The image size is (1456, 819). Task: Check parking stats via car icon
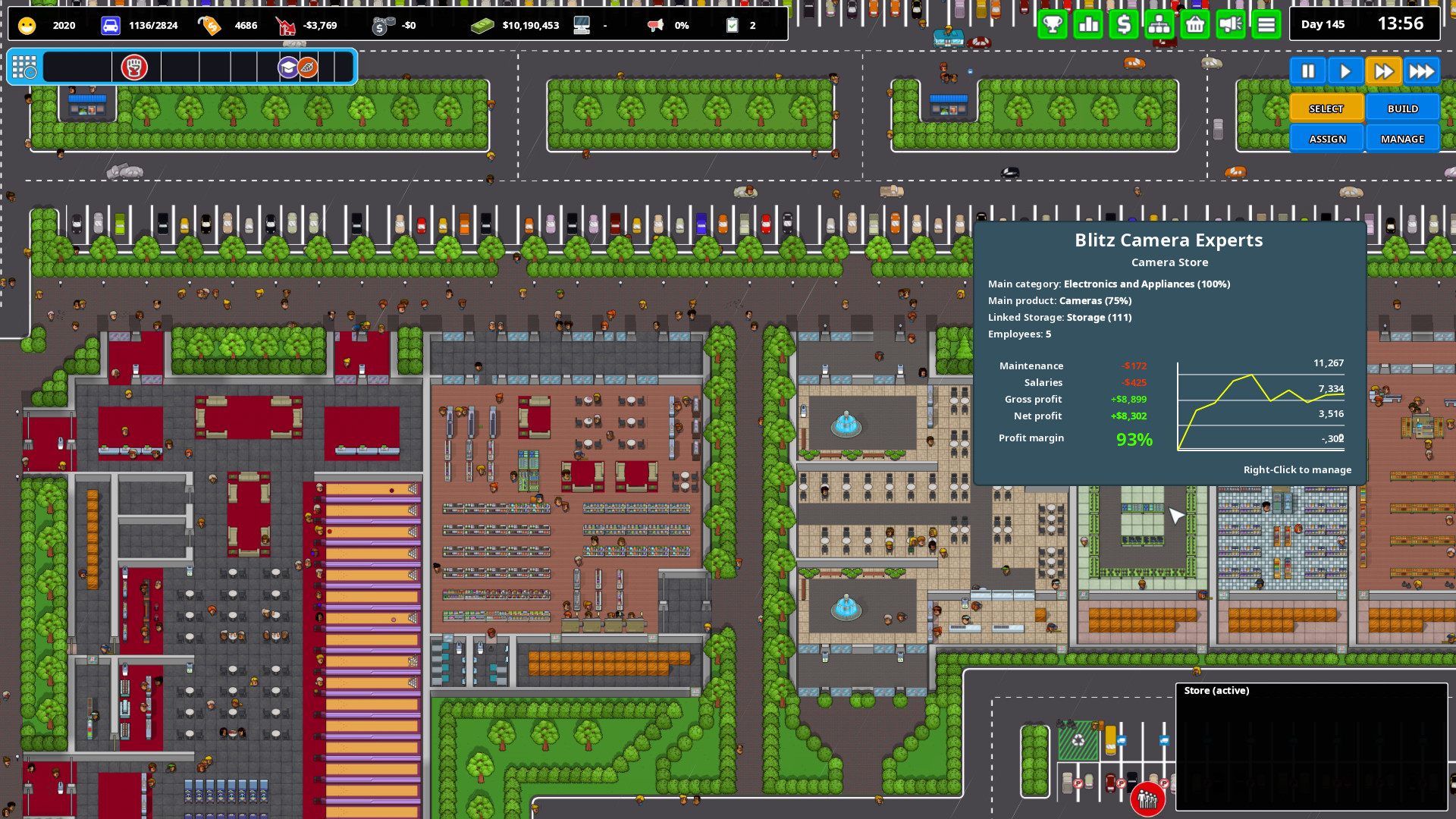(x=112, y=24)
